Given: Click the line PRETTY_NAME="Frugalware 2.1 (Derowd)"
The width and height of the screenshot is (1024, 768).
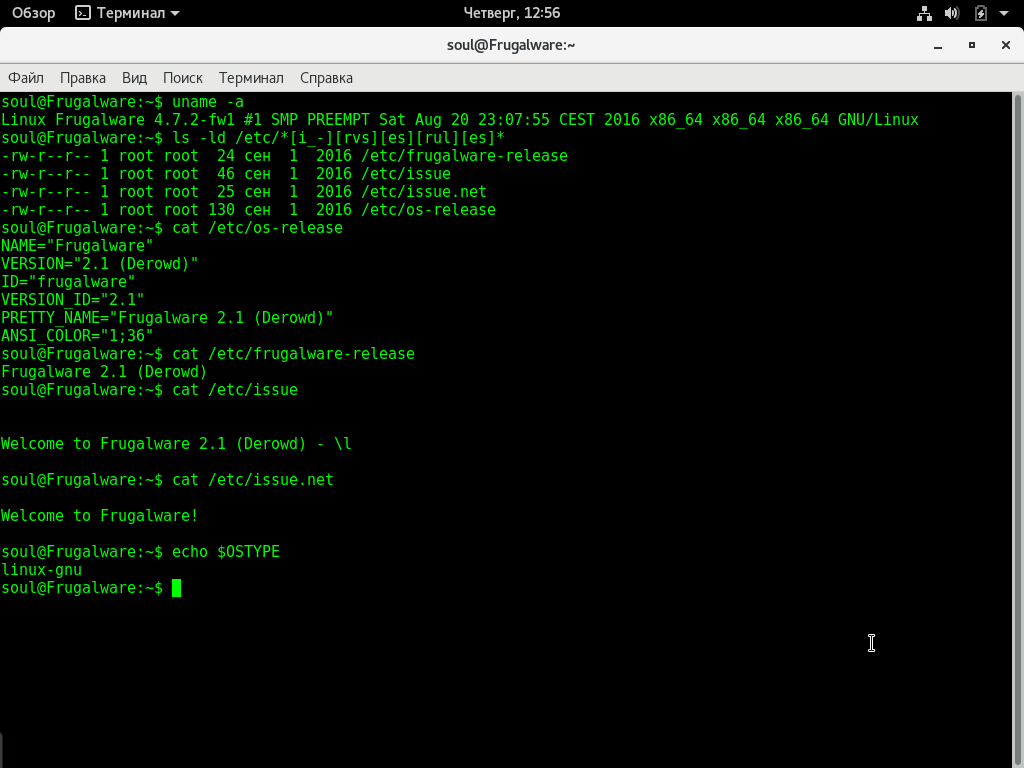Looking at the screenshot, I should coord(167,318).
